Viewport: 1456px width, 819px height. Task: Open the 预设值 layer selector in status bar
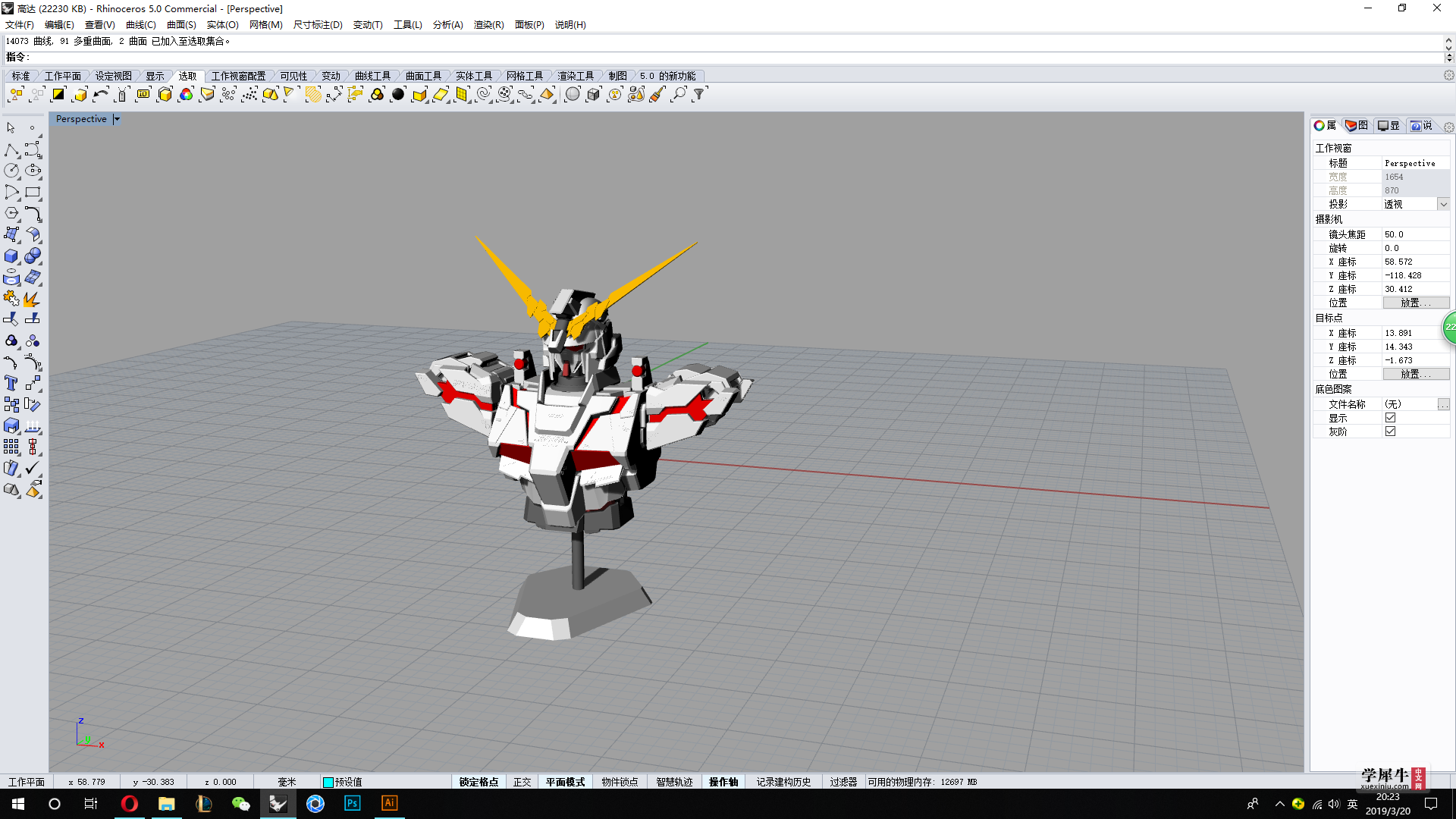387,782
